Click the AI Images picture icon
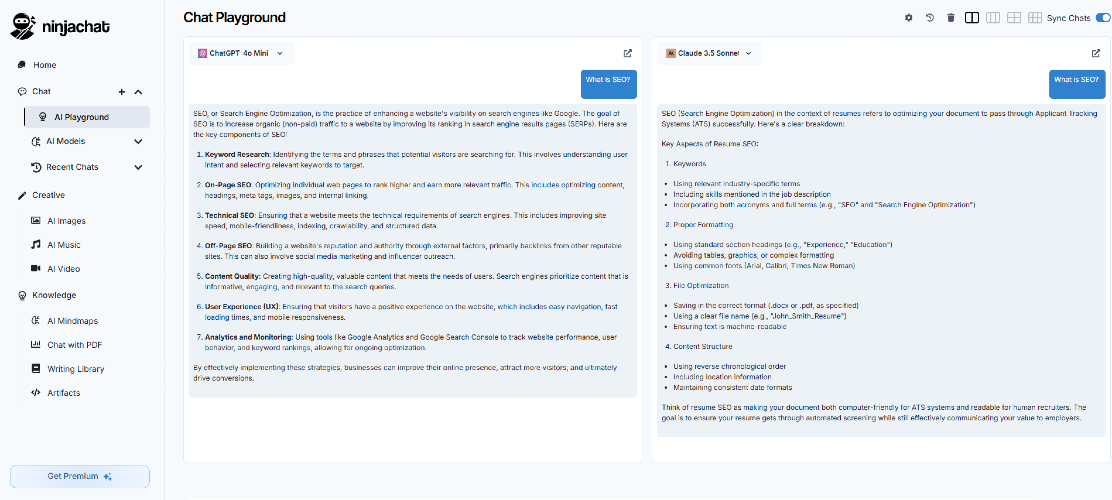 tap(36, 221)
